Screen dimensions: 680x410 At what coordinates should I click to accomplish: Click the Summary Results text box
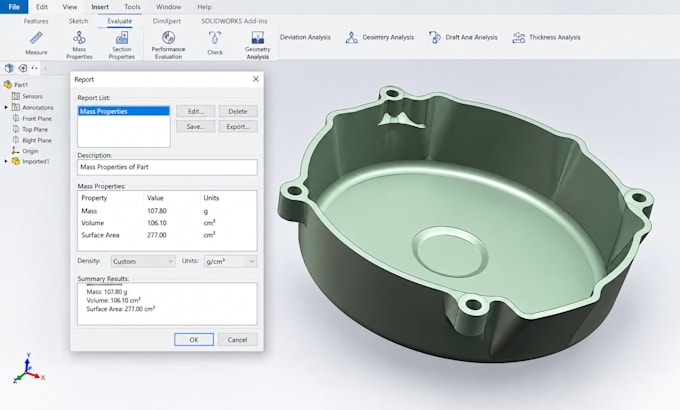coord(167,304)
